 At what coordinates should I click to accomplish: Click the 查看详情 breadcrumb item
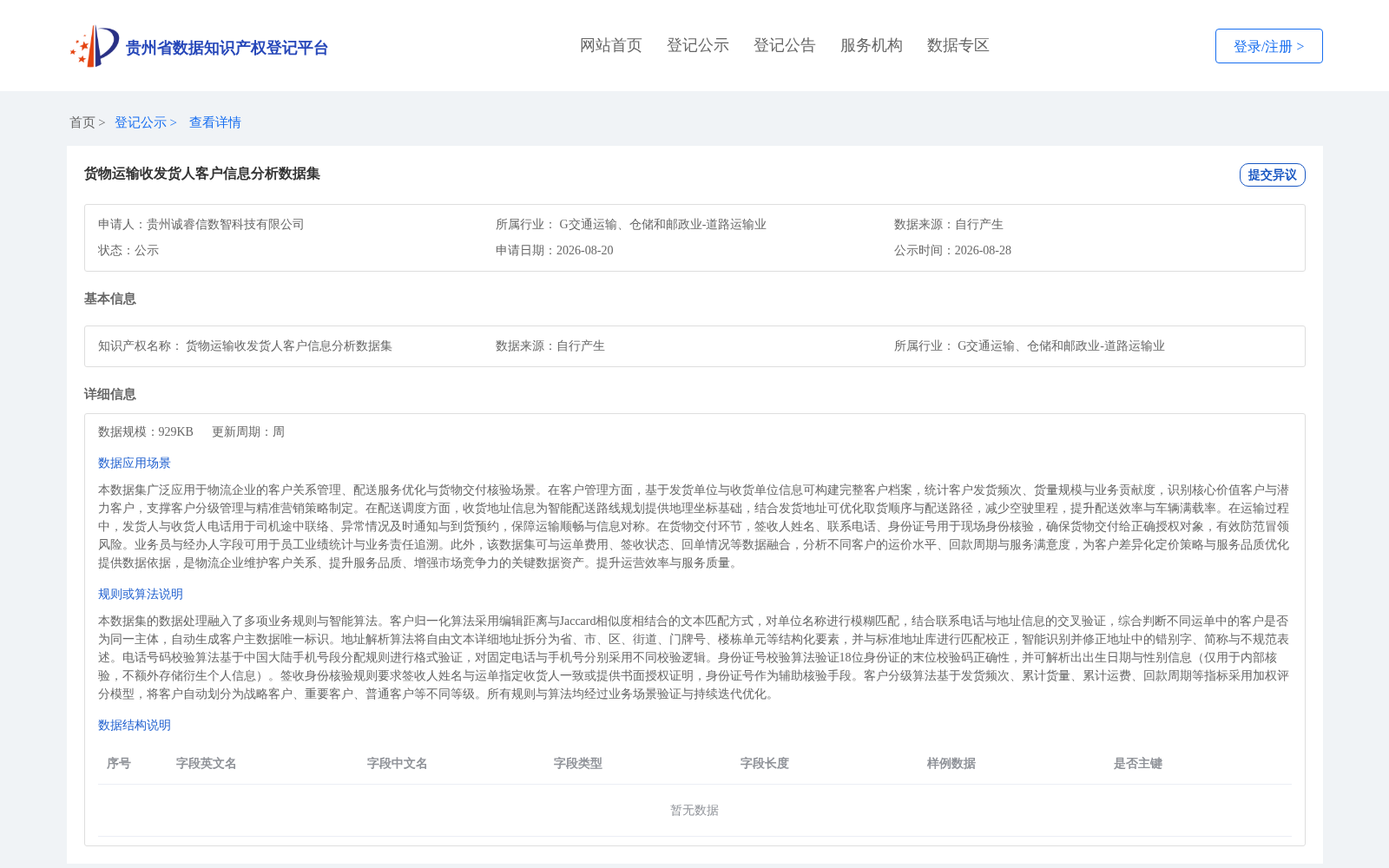pyautogui.click(x=215, y=122)
